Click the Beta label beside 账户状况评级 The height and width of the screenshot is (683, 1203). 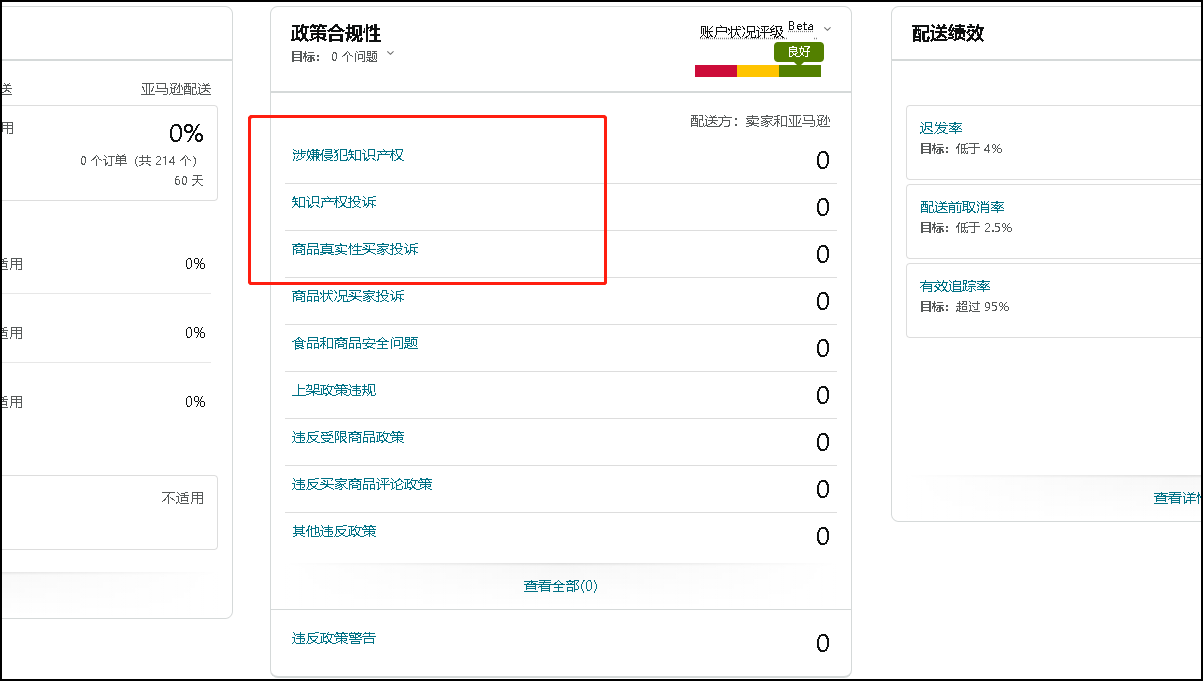click(801, 26)
